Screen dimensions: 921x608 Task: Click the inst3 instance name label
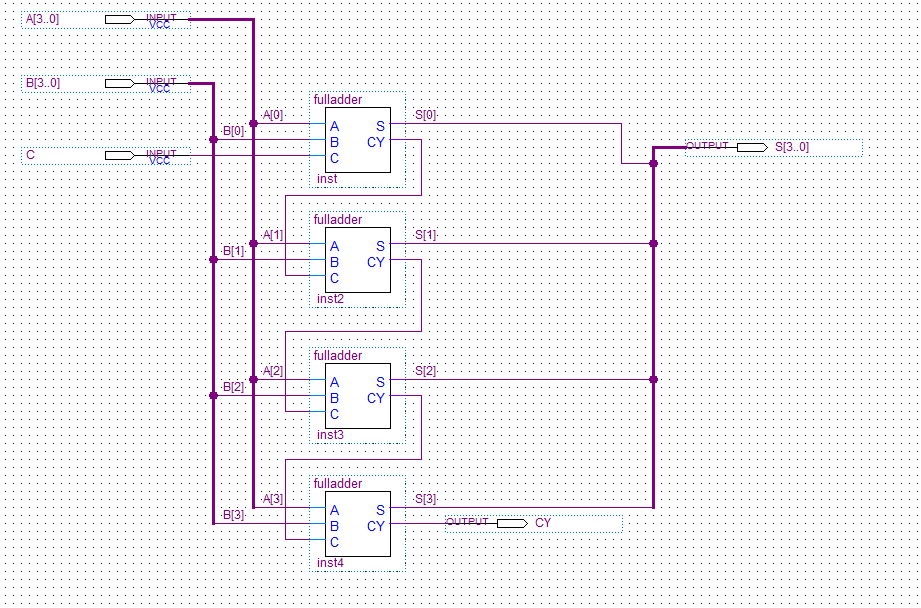pyautogui.click(x=330, y=435)
